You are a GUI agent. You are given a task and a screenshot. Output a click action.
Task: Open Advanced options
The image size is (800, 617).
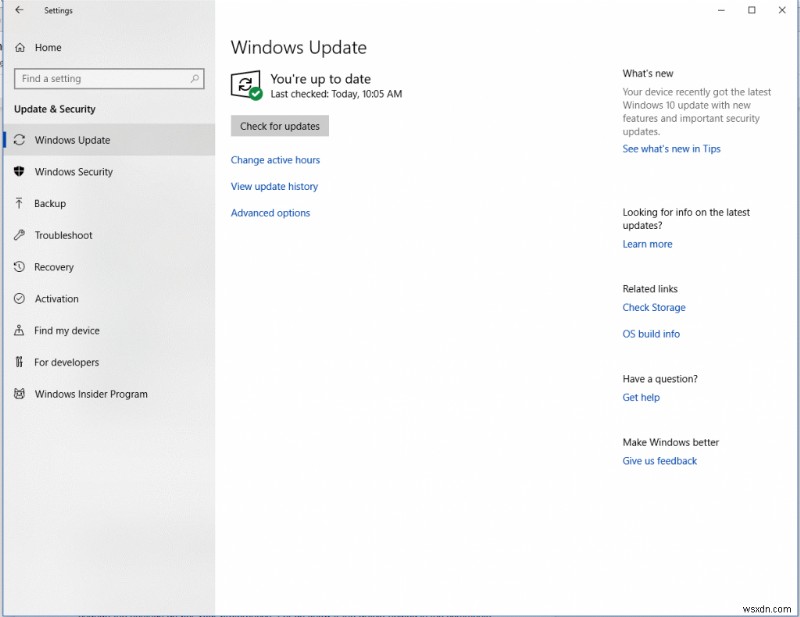click(x=269, y=212)
